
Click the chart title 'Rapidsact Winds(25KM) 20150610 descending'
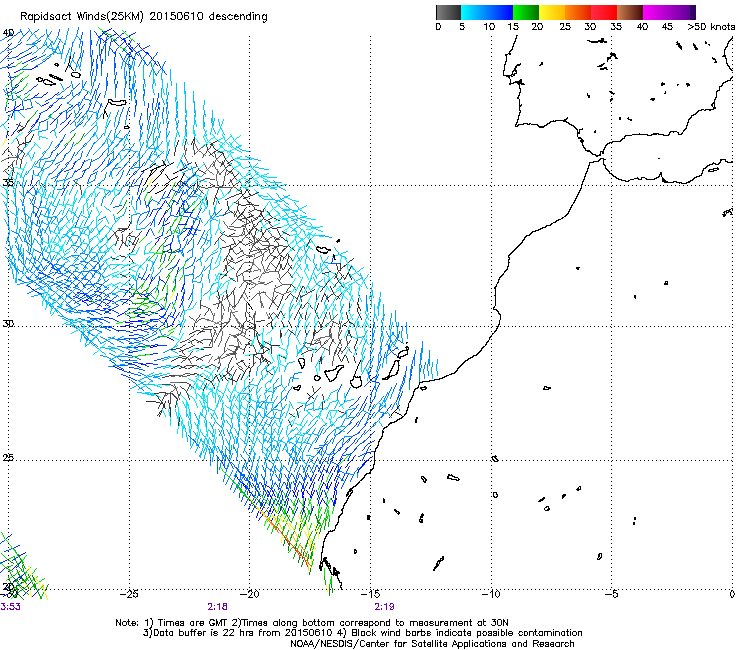[x=144, y=17]
